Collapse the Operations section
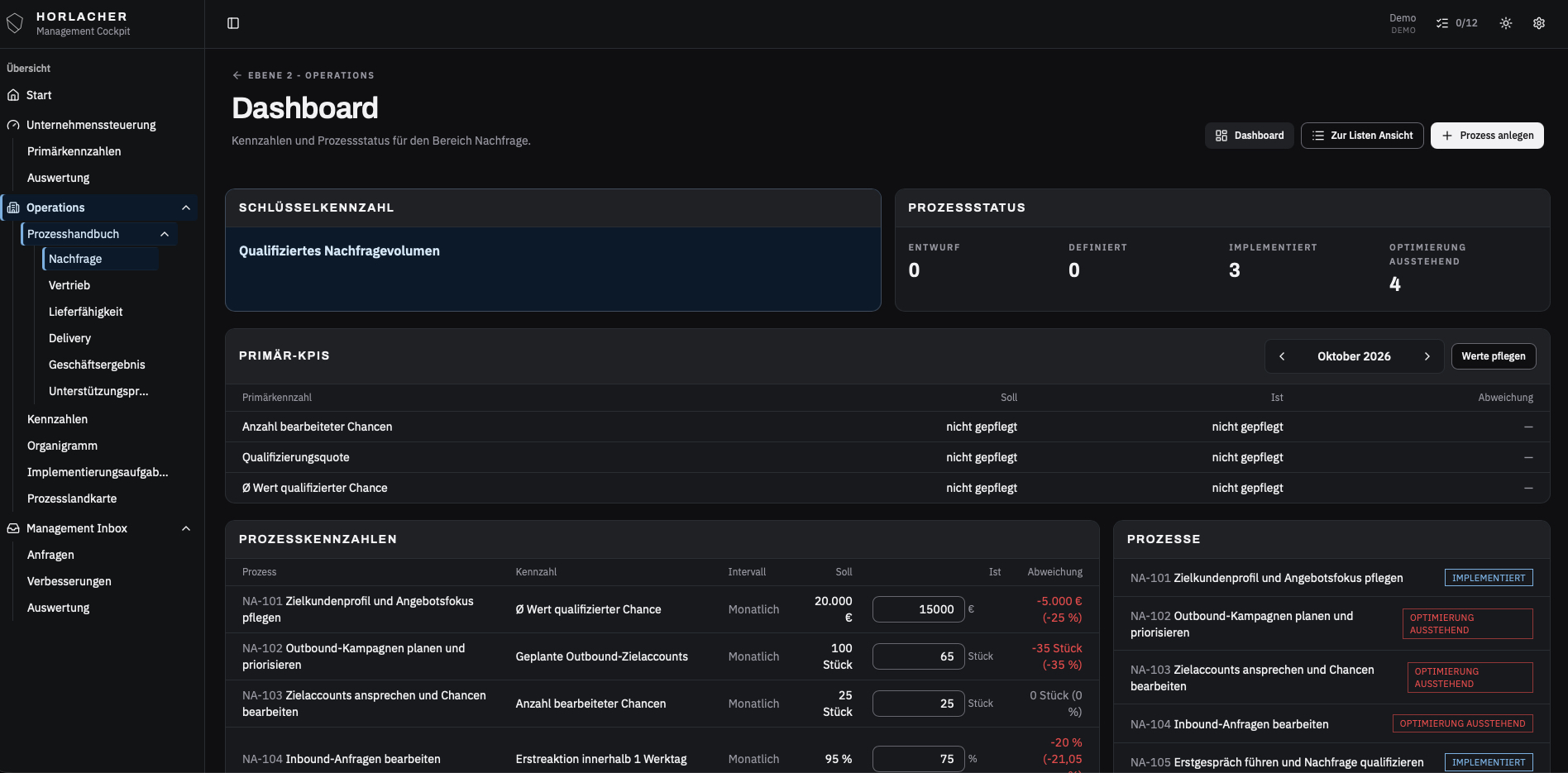Image resolution: width=1568 pixels, height=773 pixels. (x=186, y=208)
